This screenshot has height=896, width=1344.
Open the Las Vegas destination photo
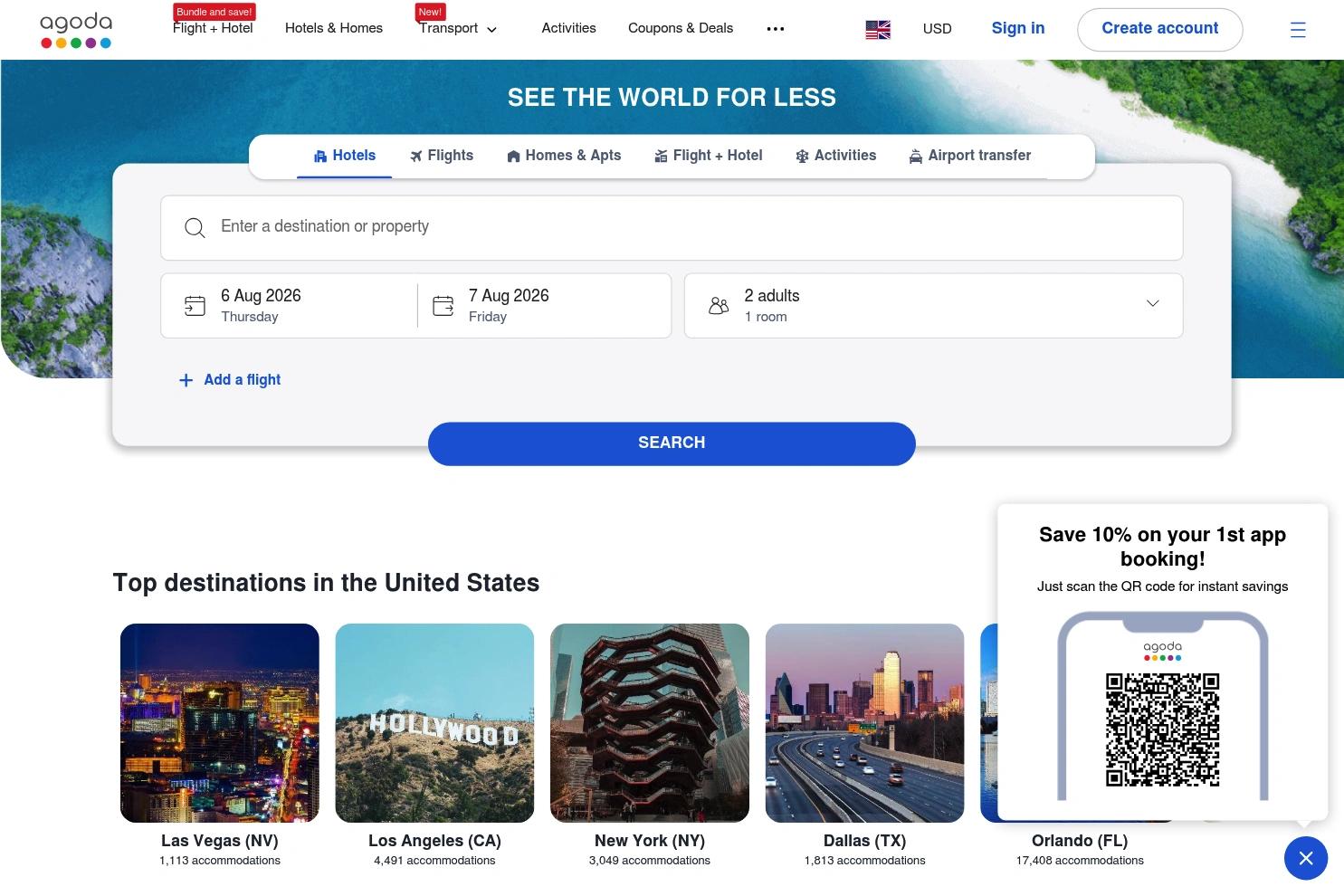(220, 723)
